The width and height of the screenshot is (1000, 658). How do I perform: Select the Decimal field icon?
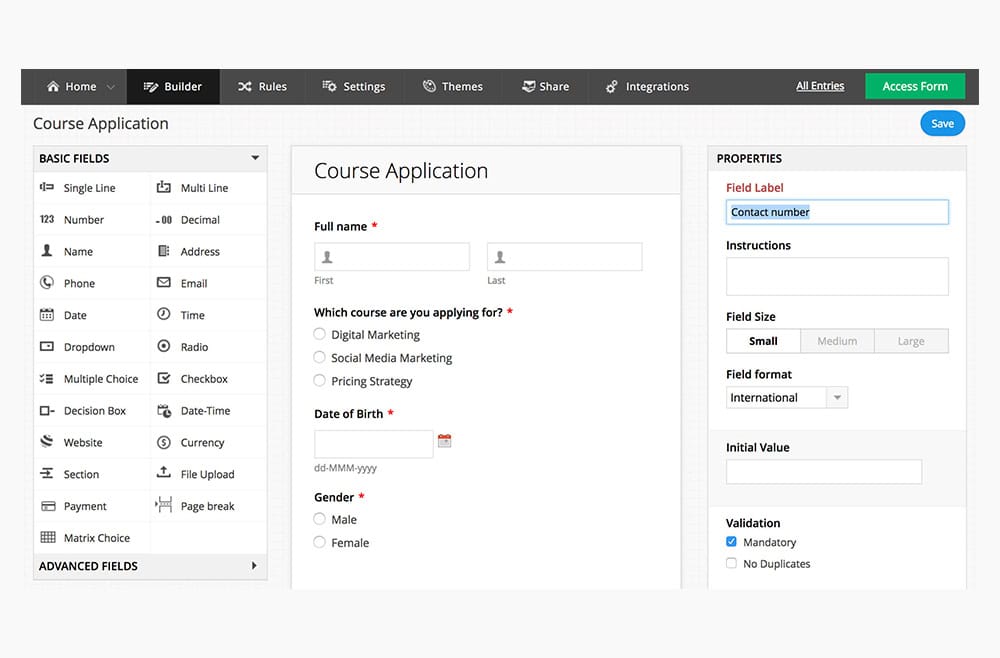164,220
